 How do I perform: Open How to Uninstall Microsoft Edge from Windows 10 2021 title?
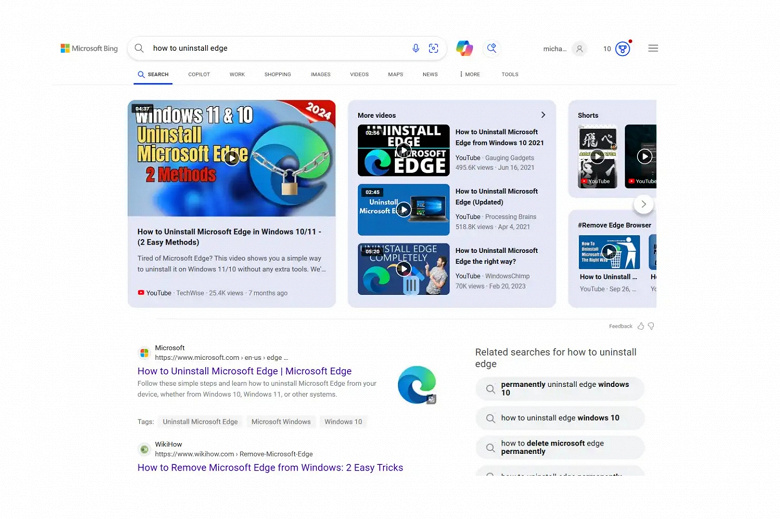[x=499, y=137]
